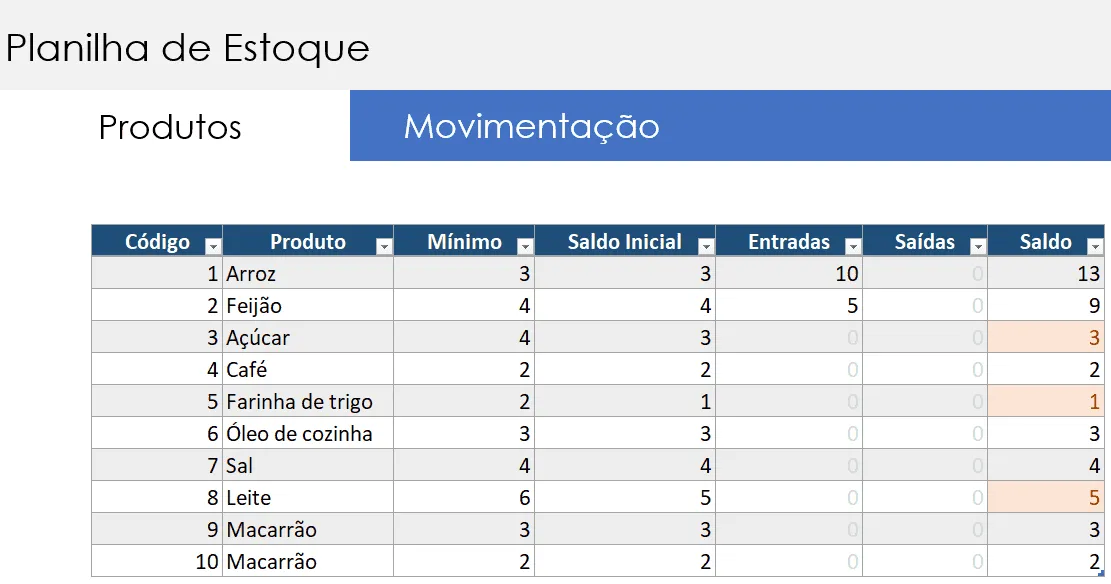Select the highlighted Saldo cell for Açúcar
Screen dimensions: 1111x584
pyautogui.click(x=1046, y=337)
